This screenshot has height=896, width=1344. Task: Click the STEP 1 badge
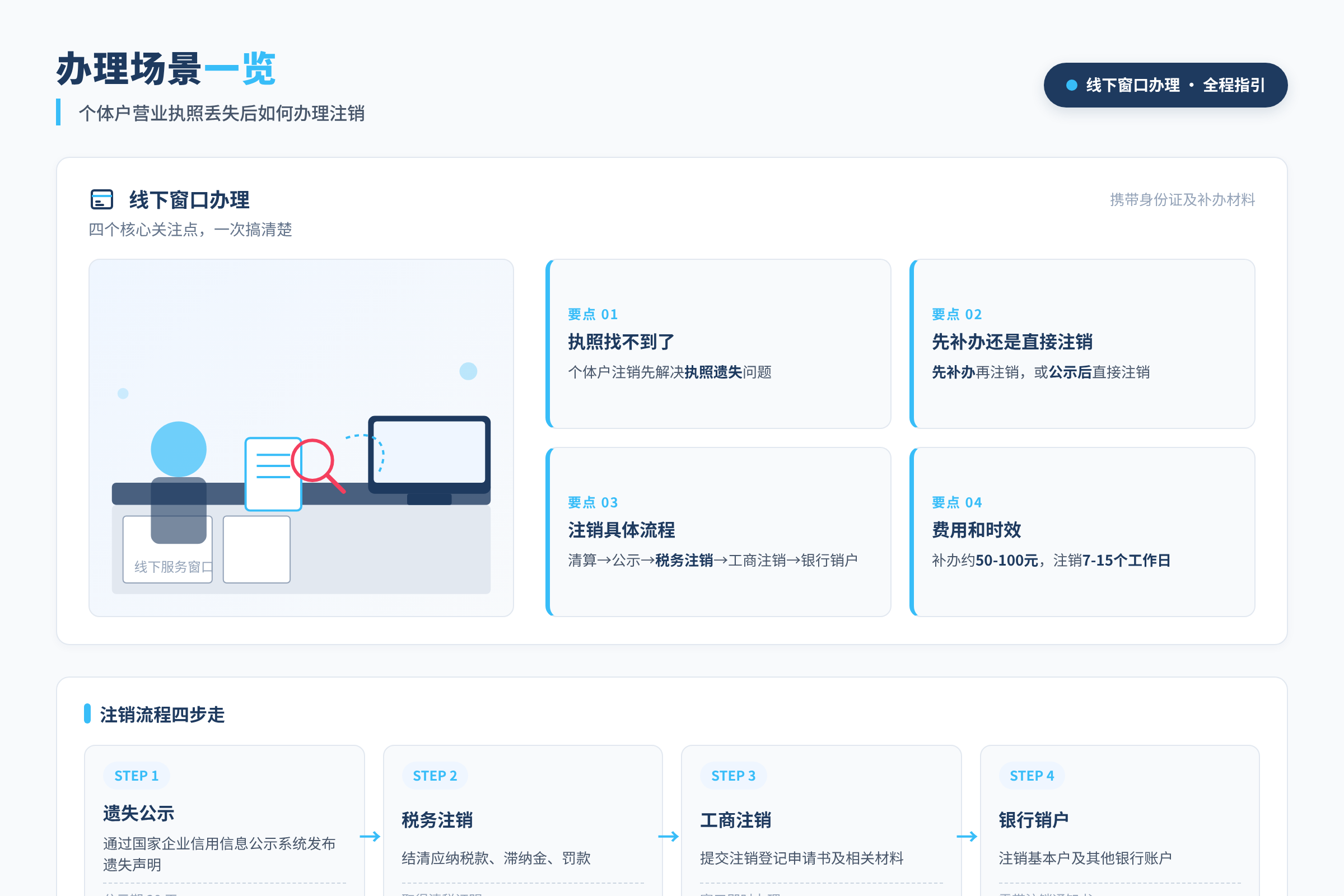click(137, 776)
